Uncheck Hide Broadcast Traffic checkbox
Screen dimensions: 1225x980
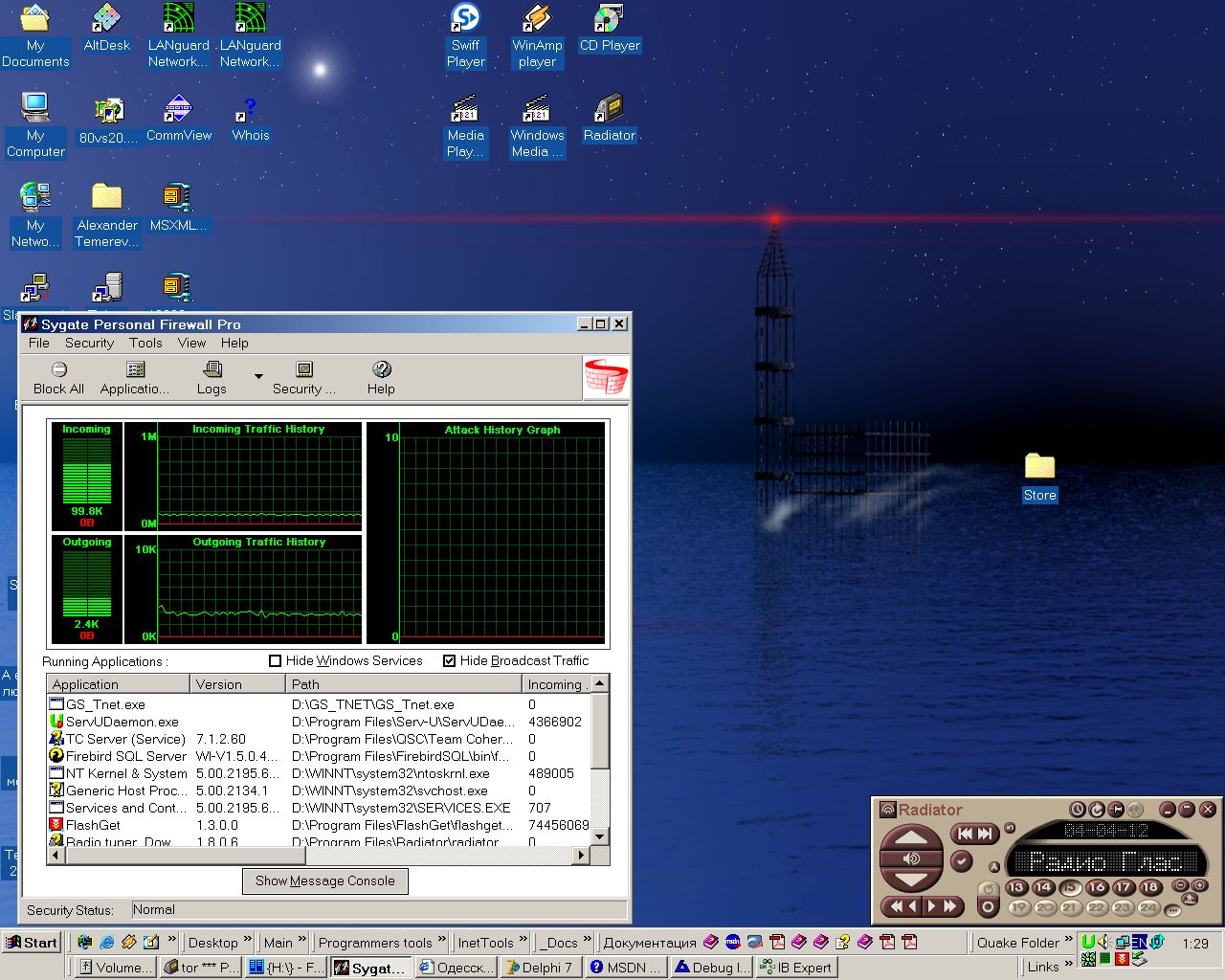[x=450, y=661]
